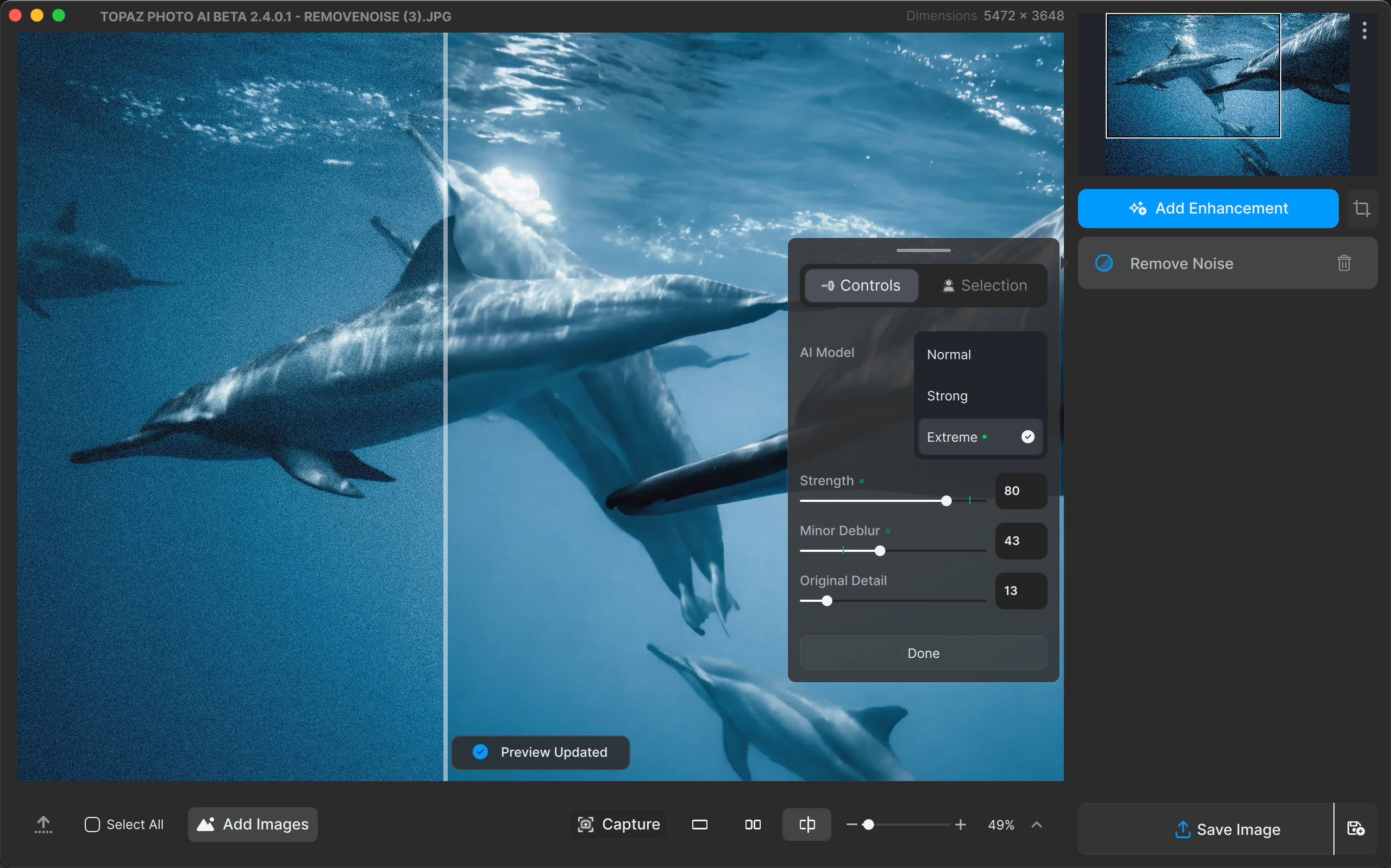Click the Add Enhancement button
1391x868 pixels.
(x=1207, y=209)
